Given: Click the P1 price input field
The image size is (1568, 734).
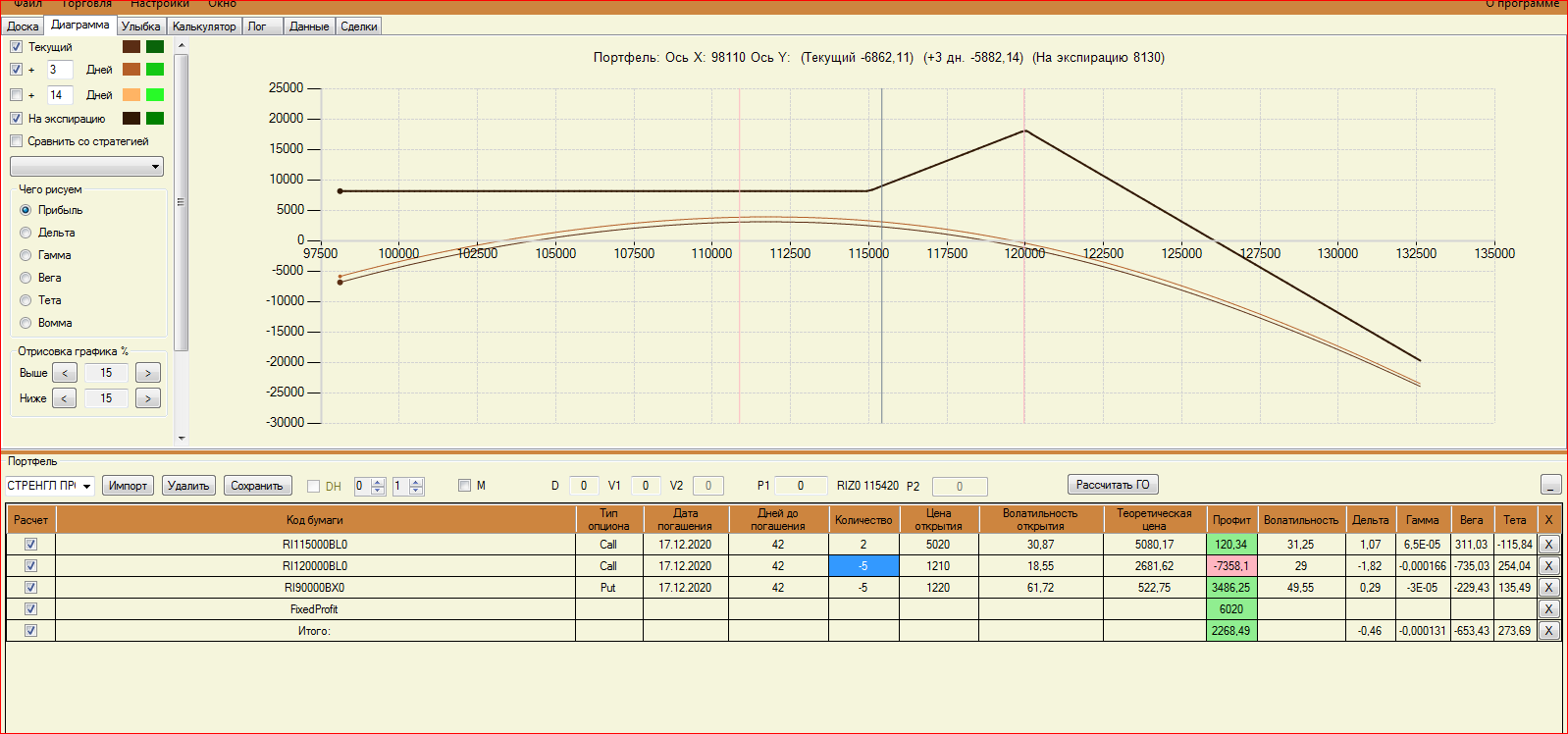Looking at the screenshot, I should [x=800, y=486].
